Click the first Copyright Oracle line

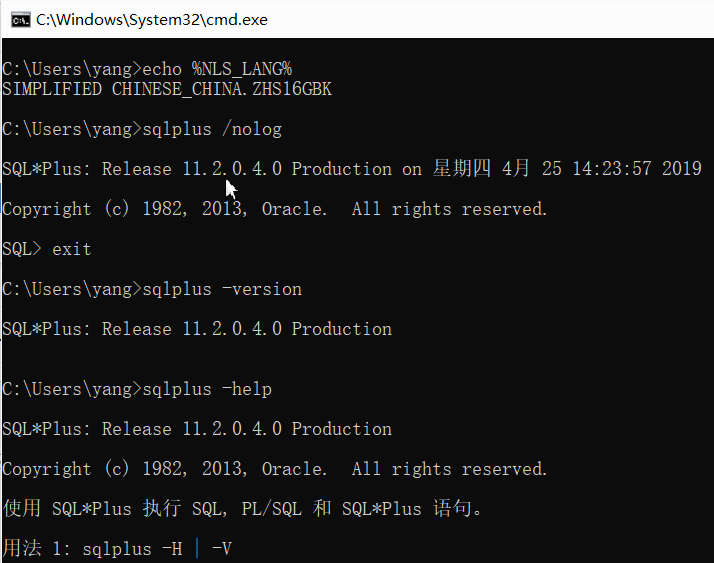pos(274,209)
